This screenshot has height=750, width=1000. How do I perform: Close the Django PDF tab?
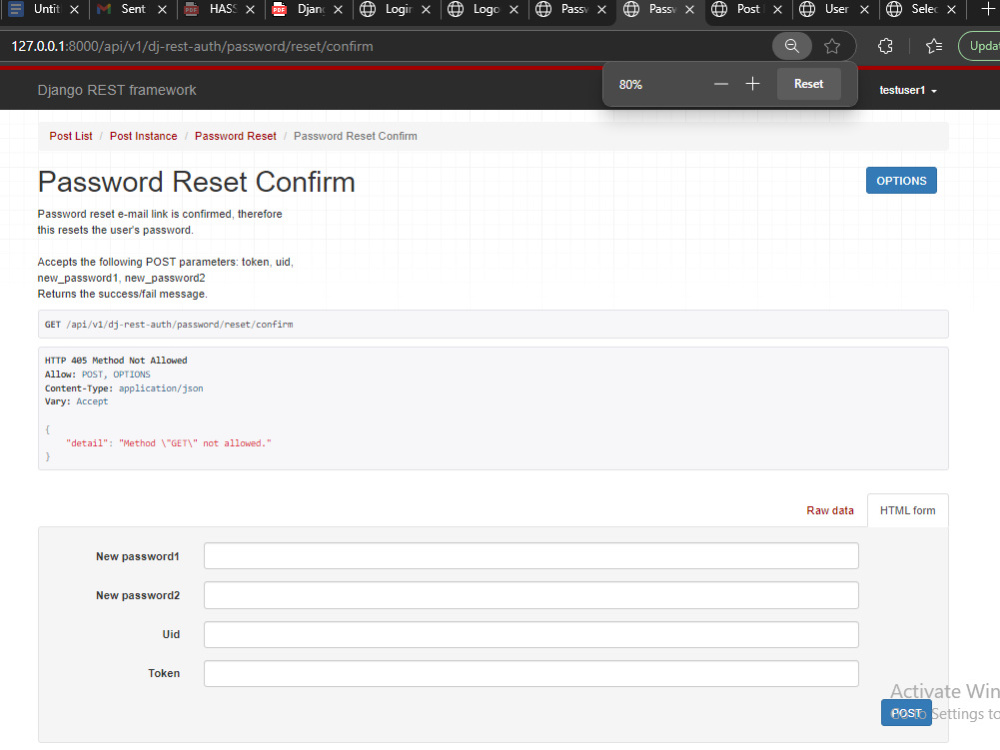(x=338, y=10)
